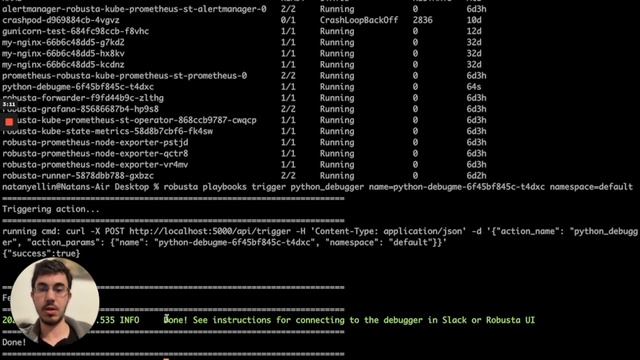Click the 10d age for crashpod

[474, 20]
